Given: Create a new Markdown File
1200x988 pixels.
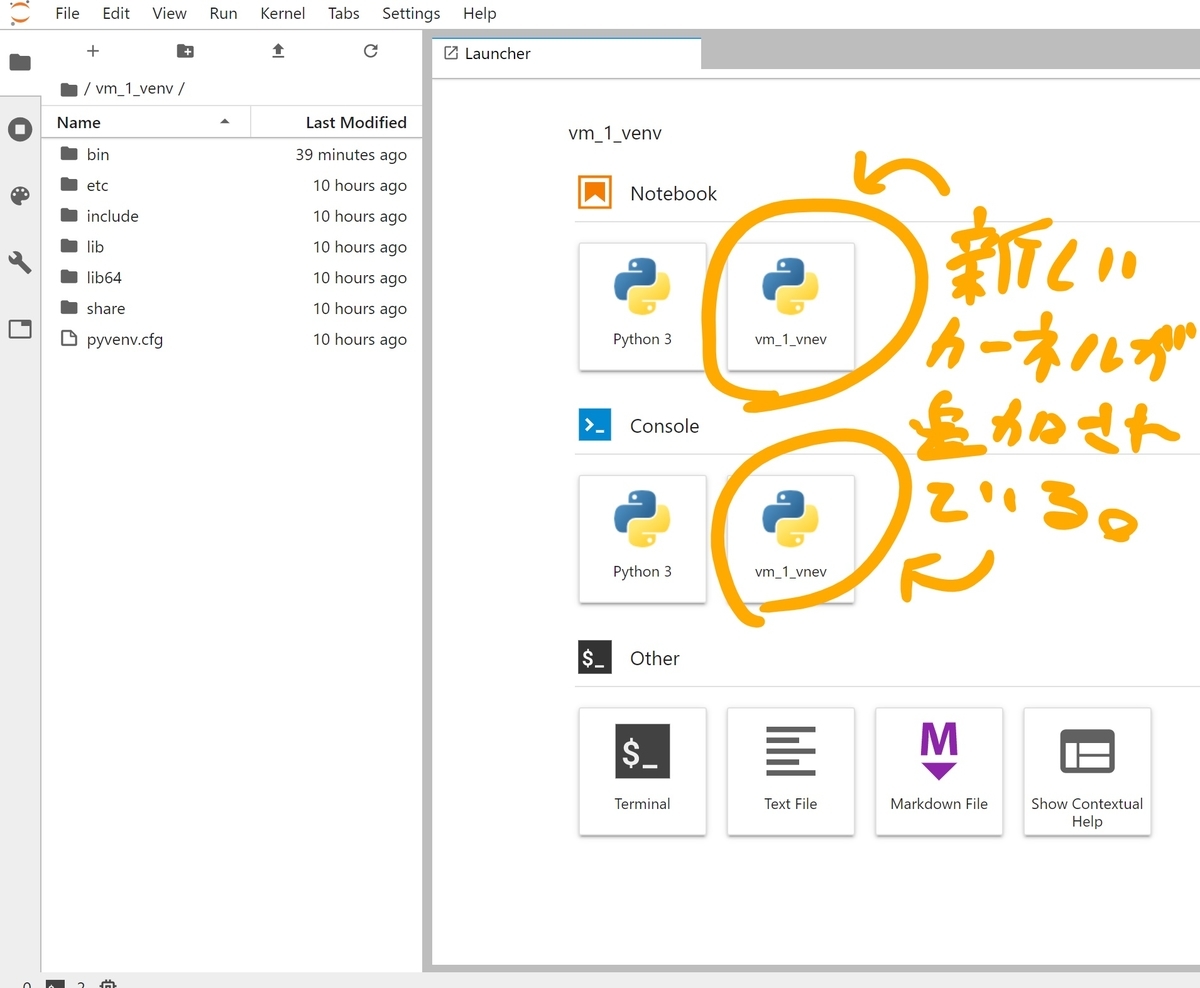Looking at the screenshot, I should click(x=939, y=771).
